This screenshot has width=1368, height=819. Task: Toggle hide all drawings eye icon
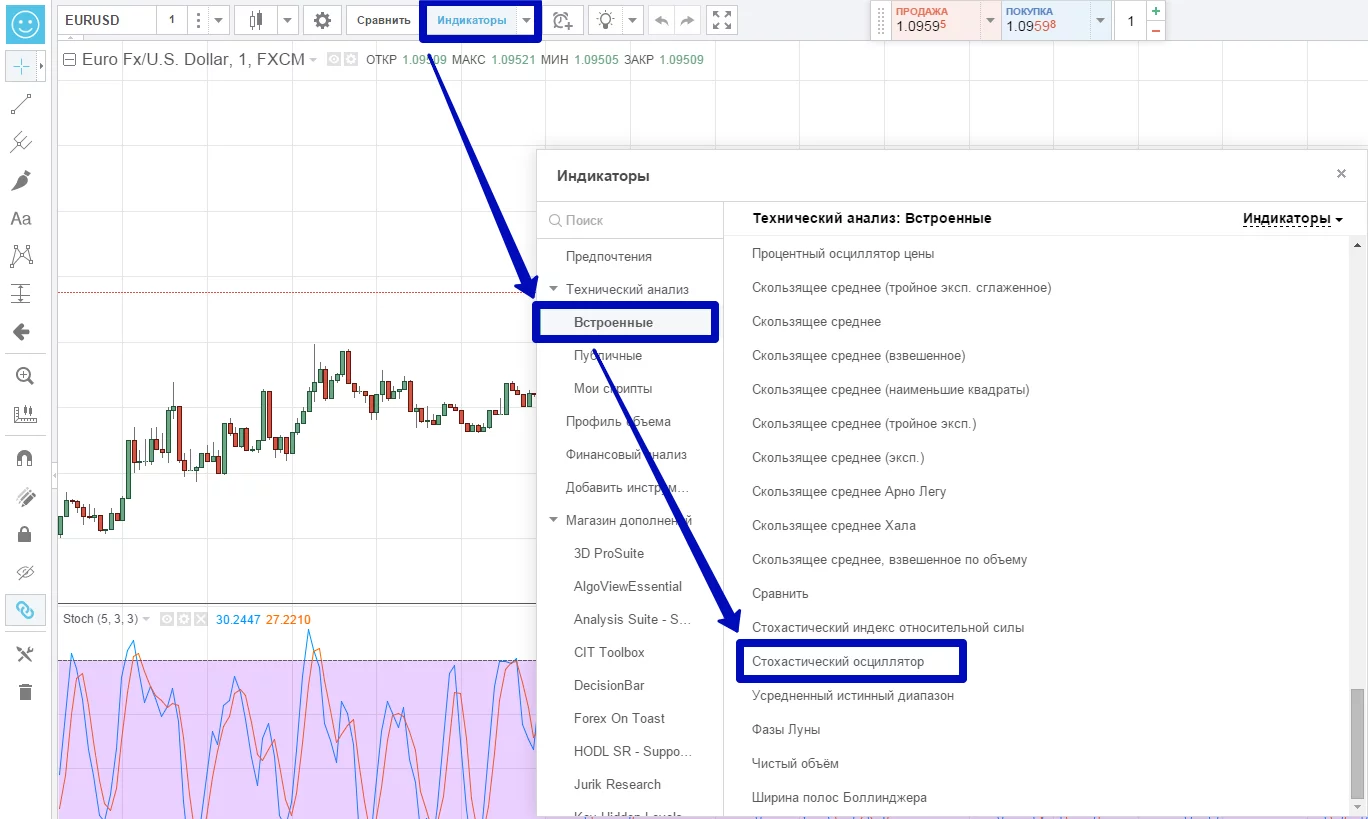tap(26, 573)
